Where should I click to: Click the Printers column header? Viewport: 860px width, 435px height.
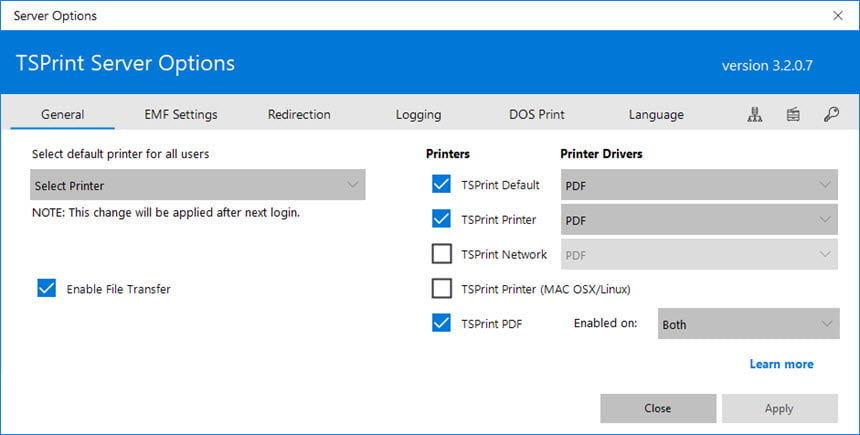[448, 154]
